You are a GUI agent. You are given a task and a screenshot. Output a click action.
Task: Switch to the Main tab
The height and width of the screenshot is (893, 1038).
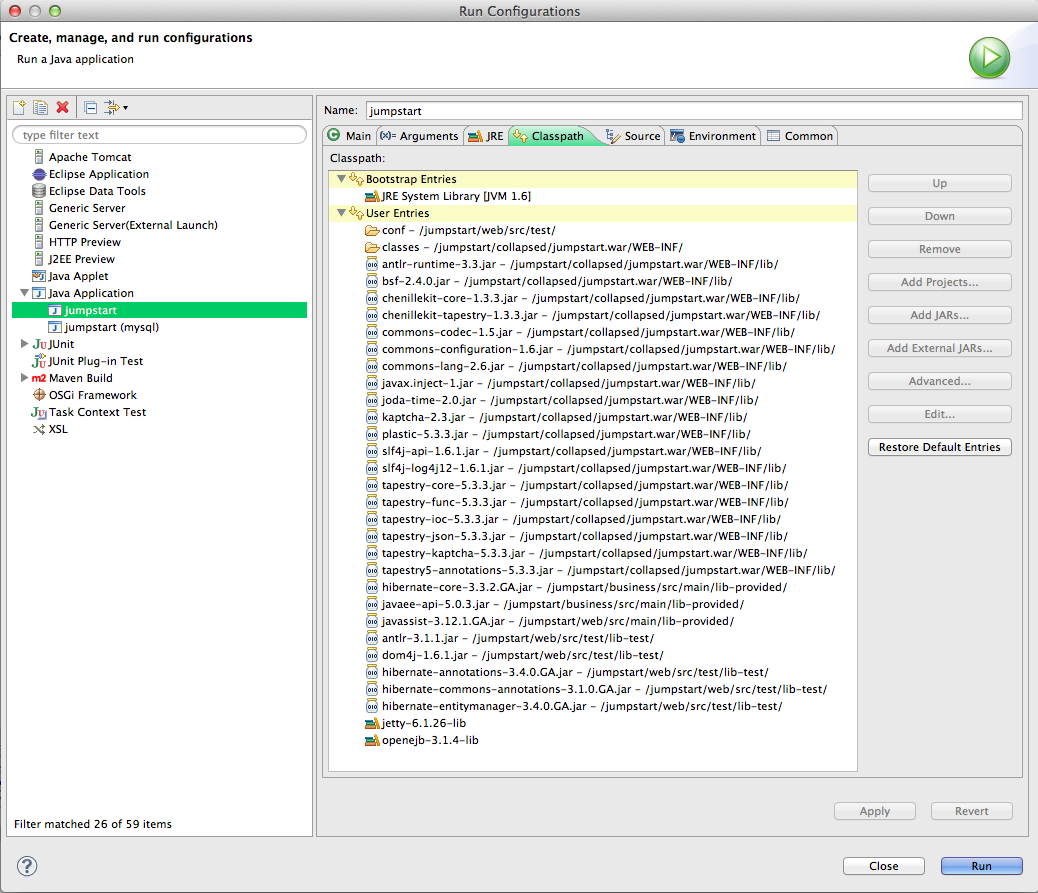pos(350,136)
